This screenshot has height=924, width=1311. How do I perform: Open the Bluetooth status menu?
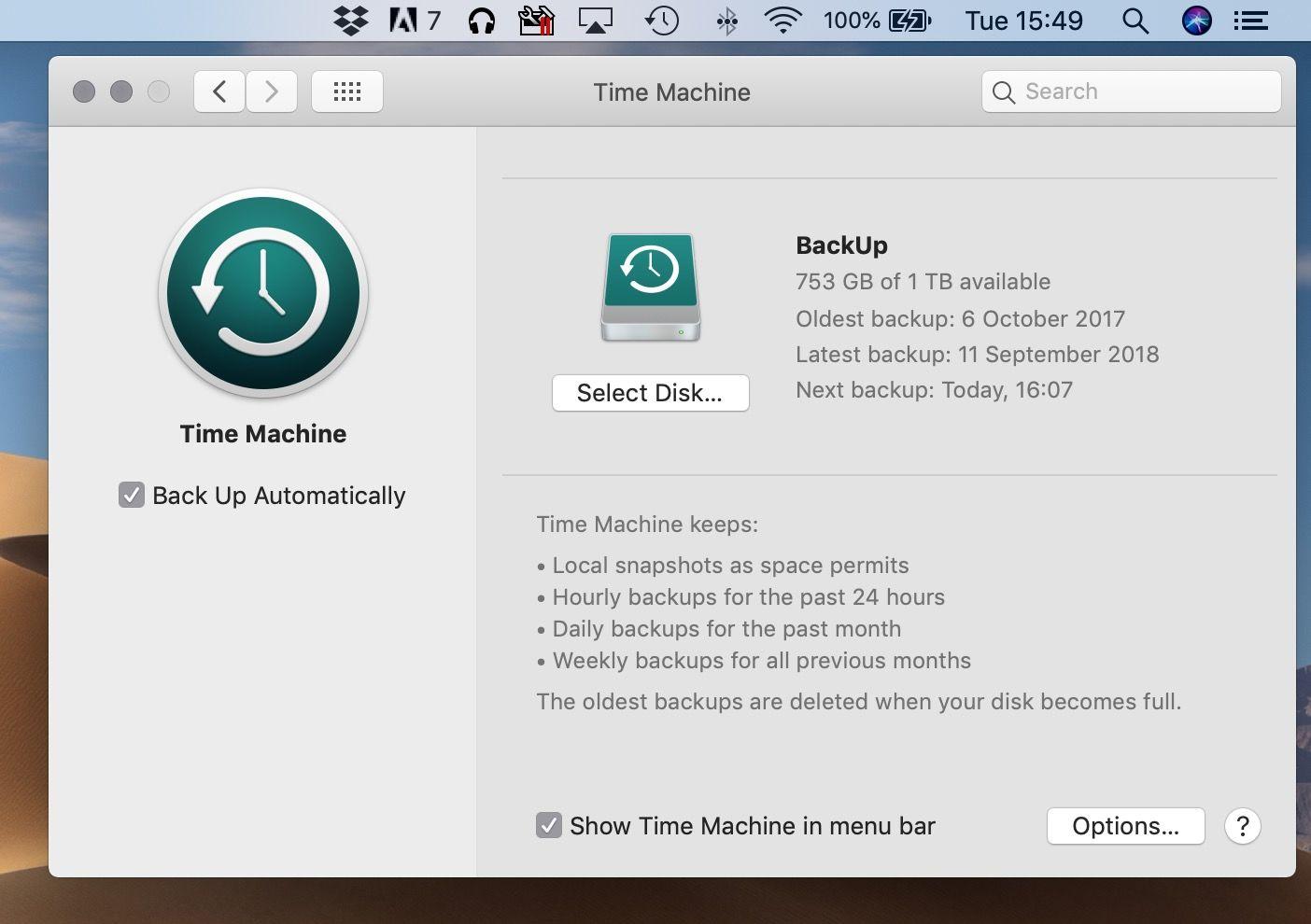(x=726, y=20)
